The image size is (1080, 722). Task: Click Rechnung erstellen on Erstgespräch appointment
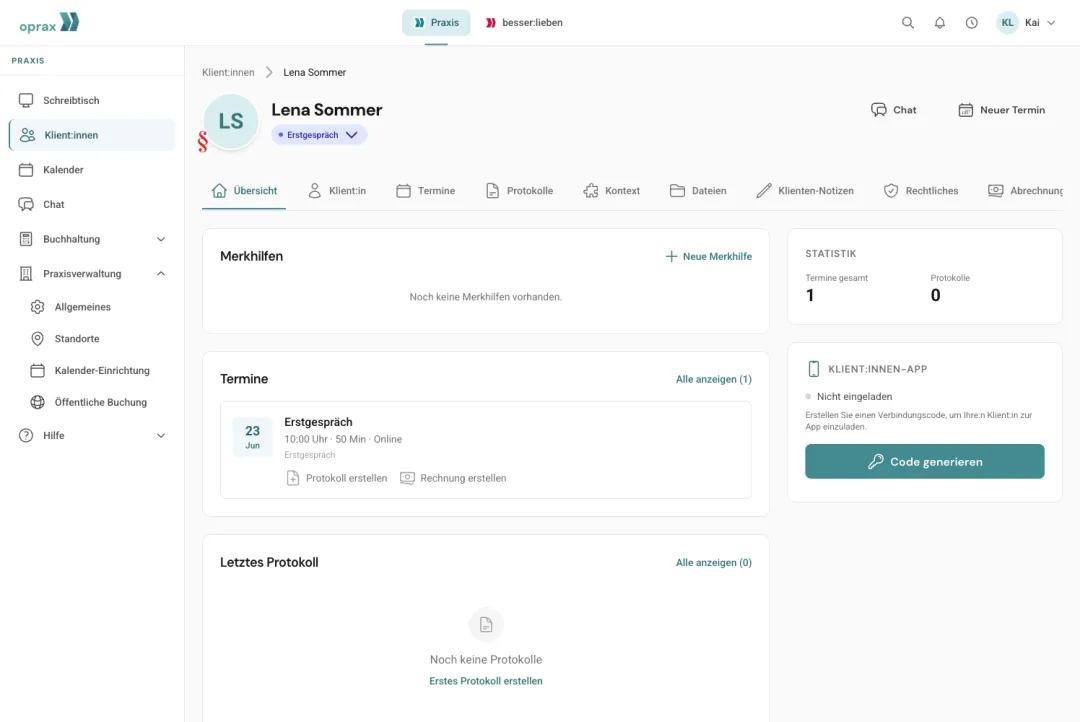pyautogui.click(x=453, y=478)
